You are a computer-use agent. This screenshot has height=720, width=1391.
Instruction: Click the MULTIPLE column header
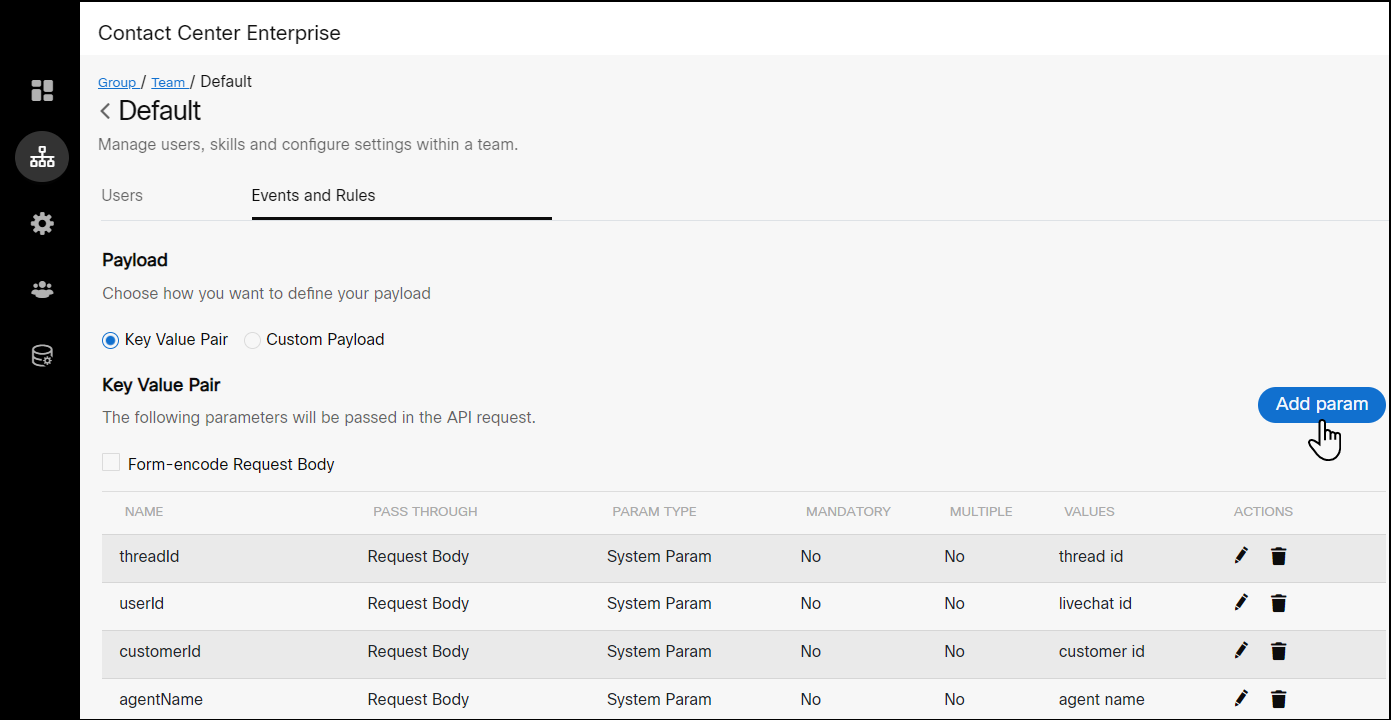981,511
